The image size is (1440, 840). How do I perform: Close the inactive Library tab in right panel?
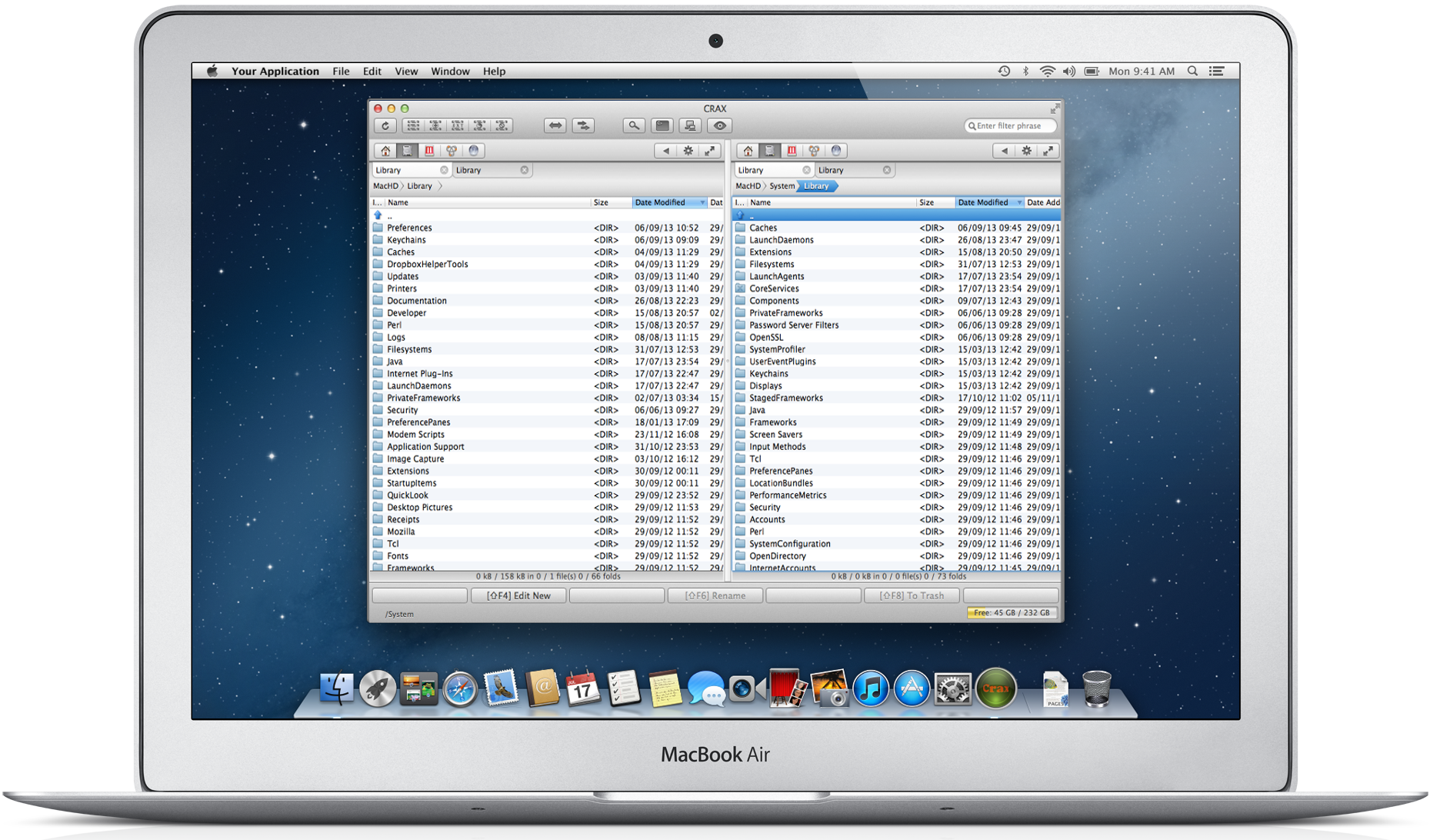887,170
